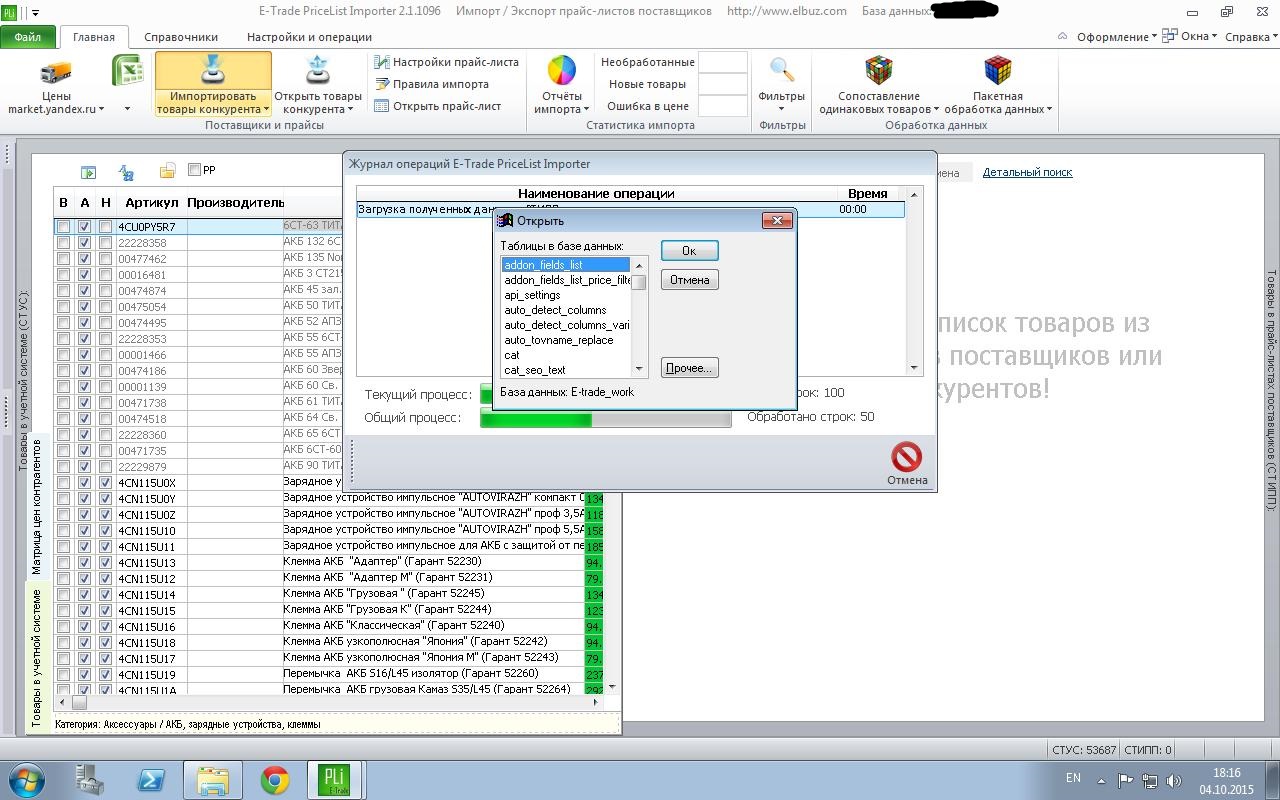Expand the Фильтры dropdown arrow
The image size is (1280, 800).
pyautogui.click(x=782, y=109)
